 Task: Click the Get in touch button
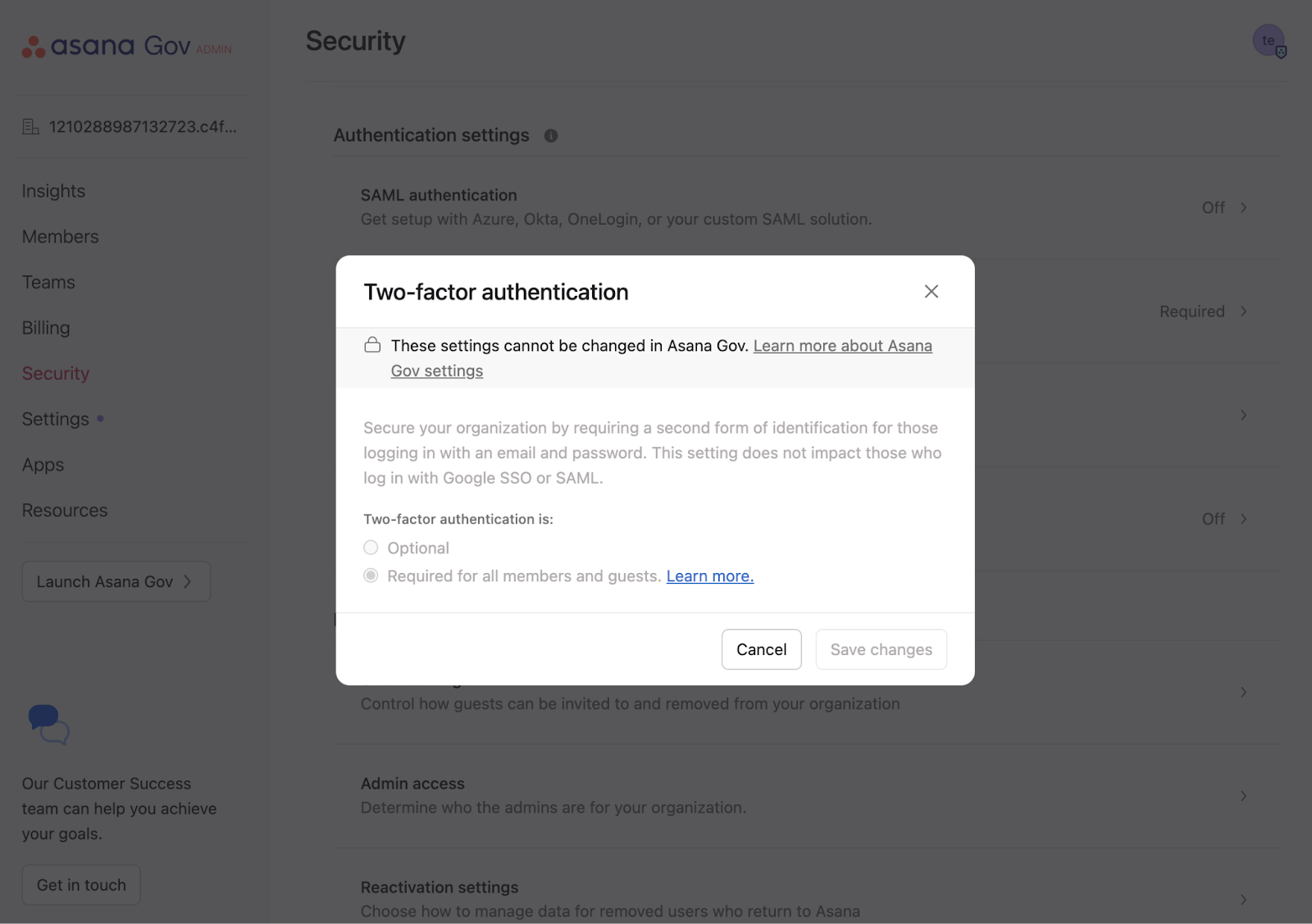click(x=81, y=885)
